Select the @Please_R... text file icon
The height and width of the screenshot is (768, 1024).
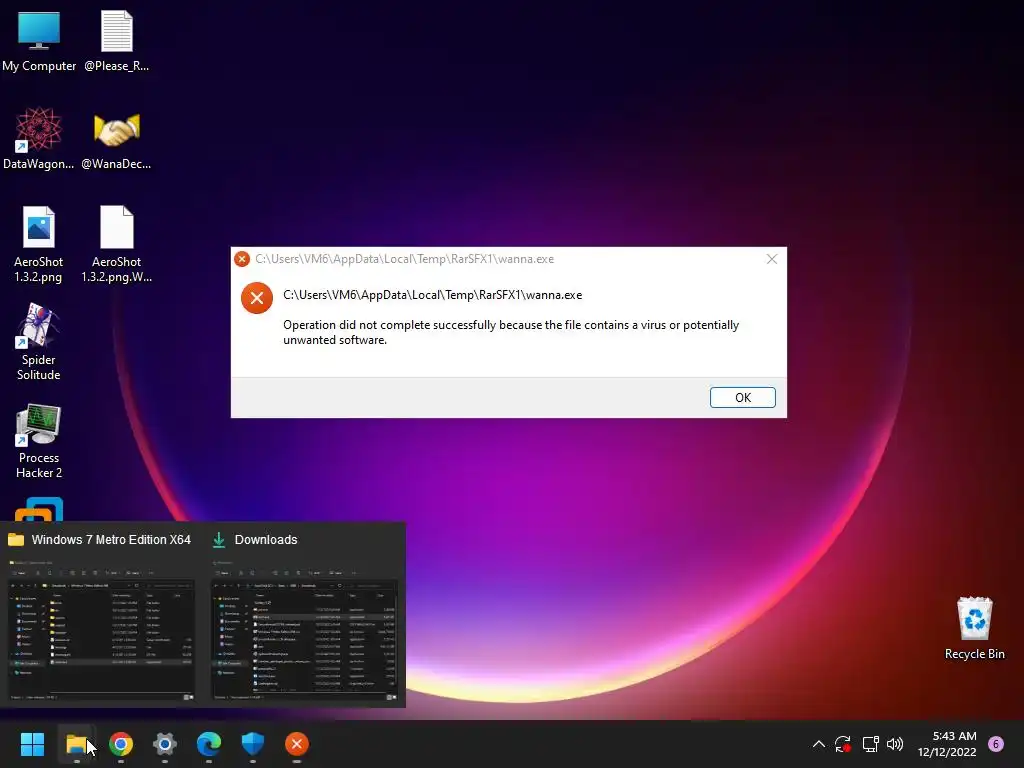pyautogui.click(x=116, y=41)
